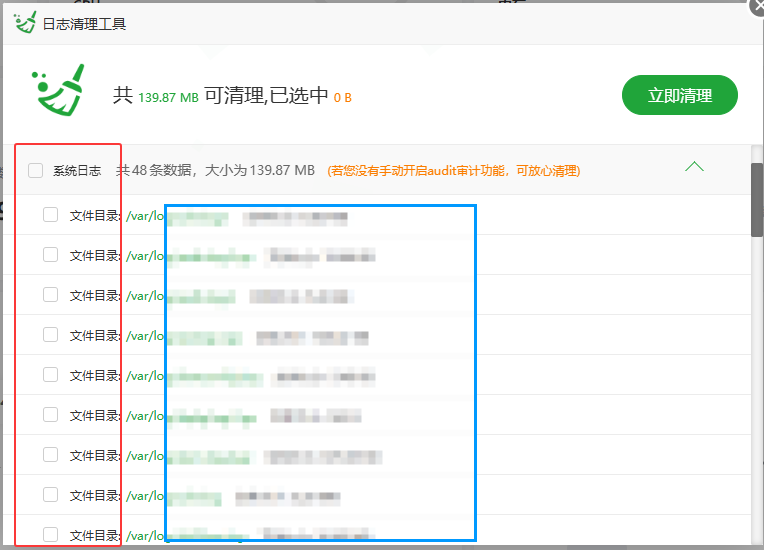This screenshot has height=550, width=764.
Task: Collapse the 系统日志 section with chevron
Action: point(694,167)
